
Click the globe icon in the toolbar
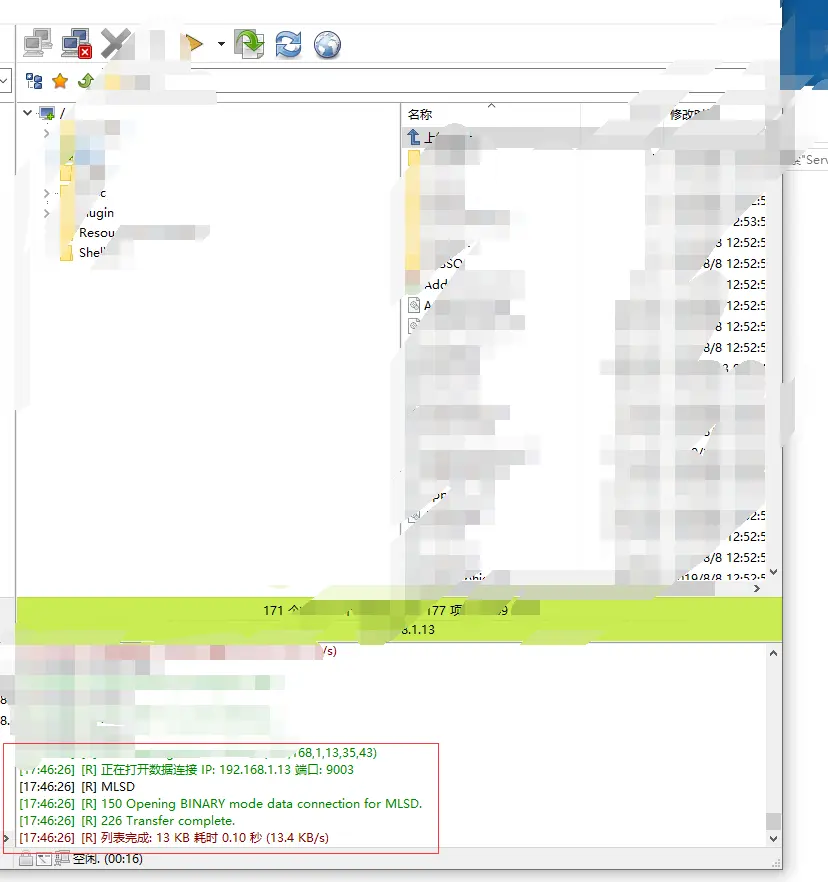click(327, 44)
